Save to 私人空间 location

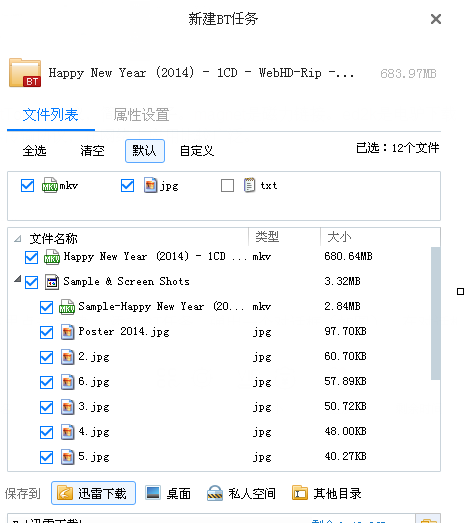pos(242,493)
